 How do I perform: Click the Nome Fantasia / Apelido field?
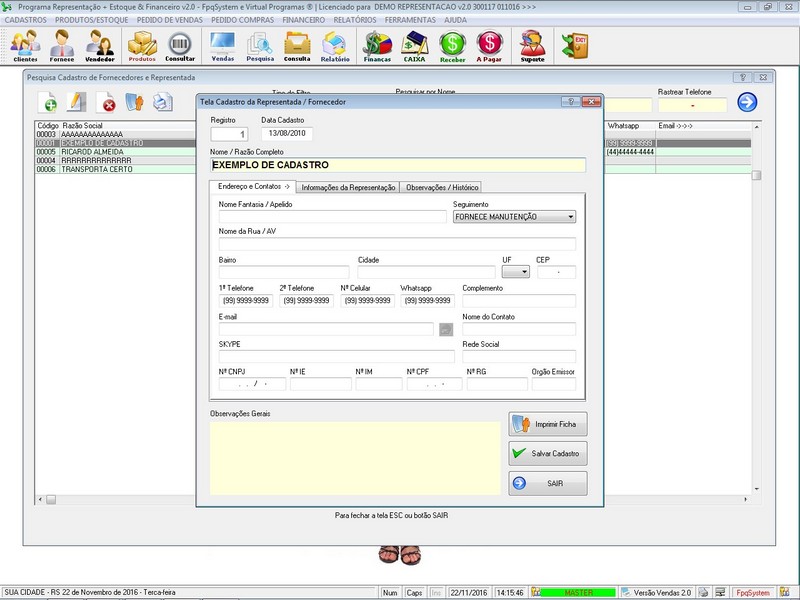tap(333, 216)
